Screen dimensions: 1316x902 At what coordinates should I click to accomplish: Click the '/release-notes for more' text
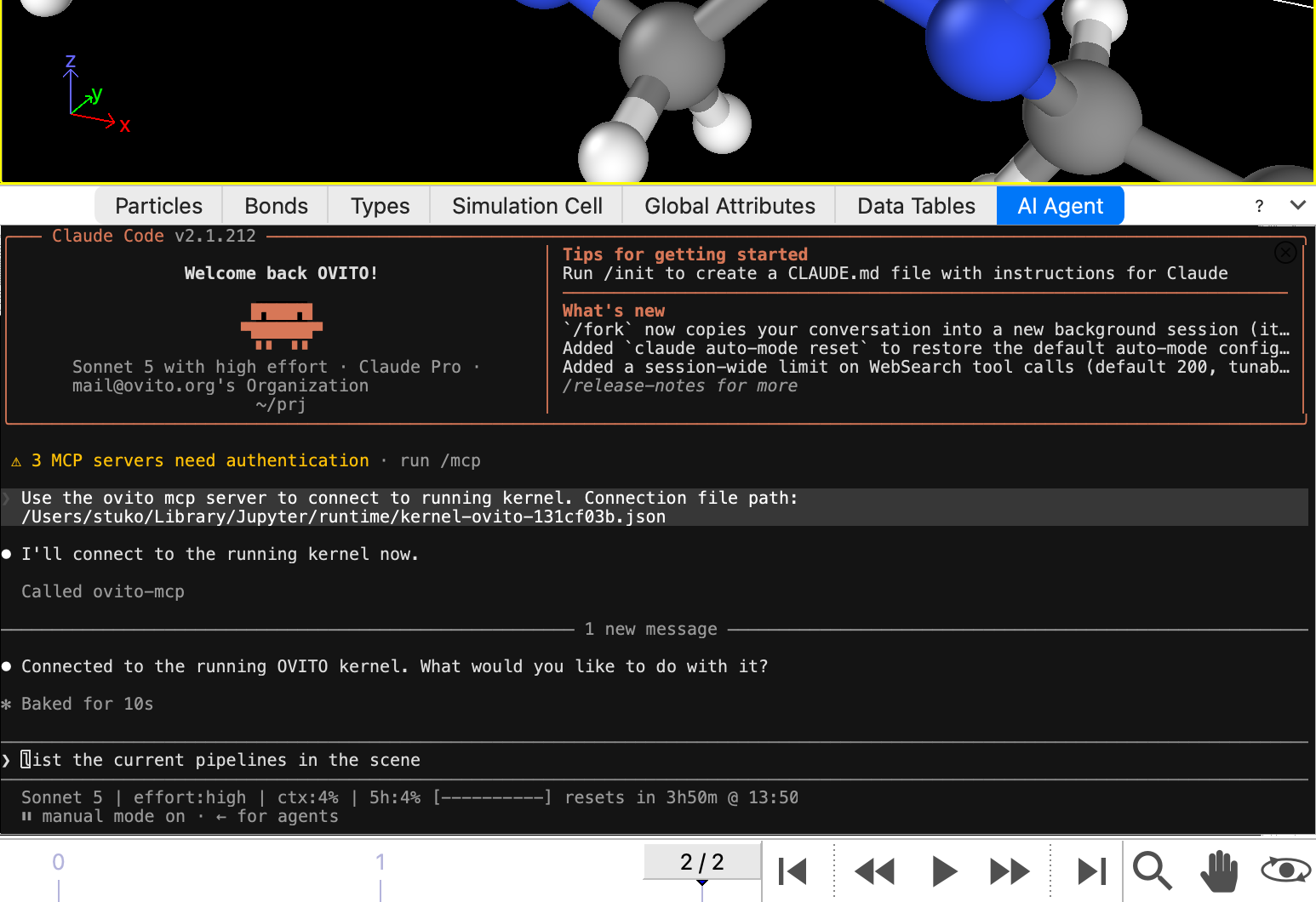680,385
